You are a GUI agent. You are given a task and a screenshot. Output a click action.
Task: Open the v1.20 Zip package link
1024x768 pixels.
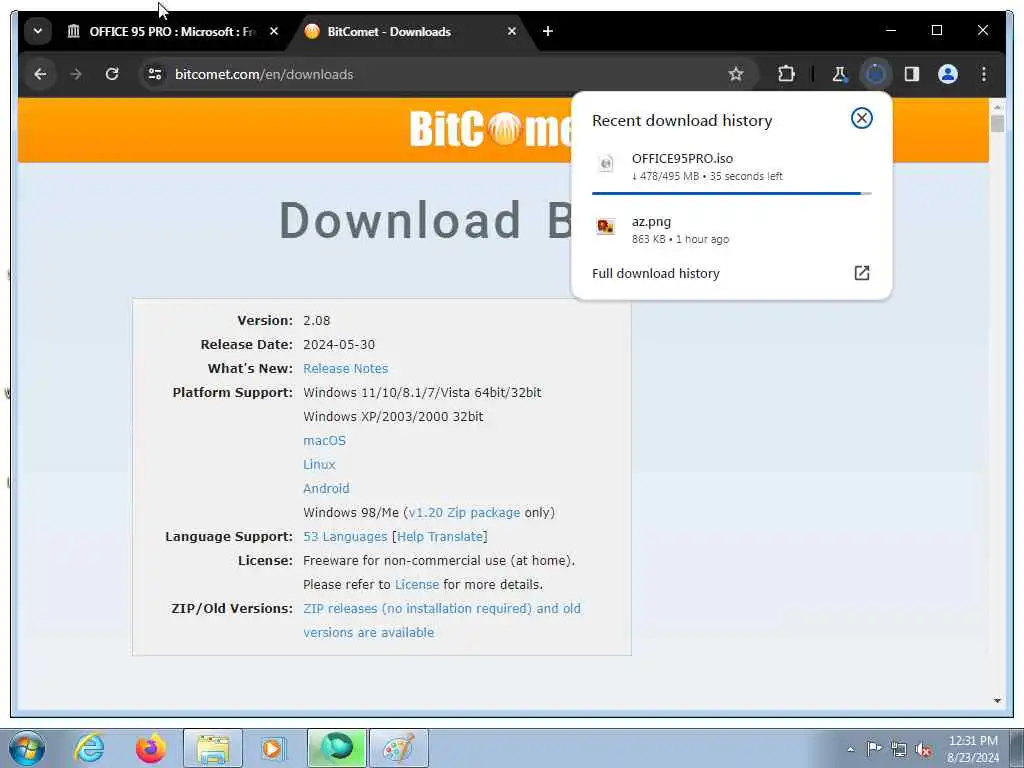coord(464,513)
